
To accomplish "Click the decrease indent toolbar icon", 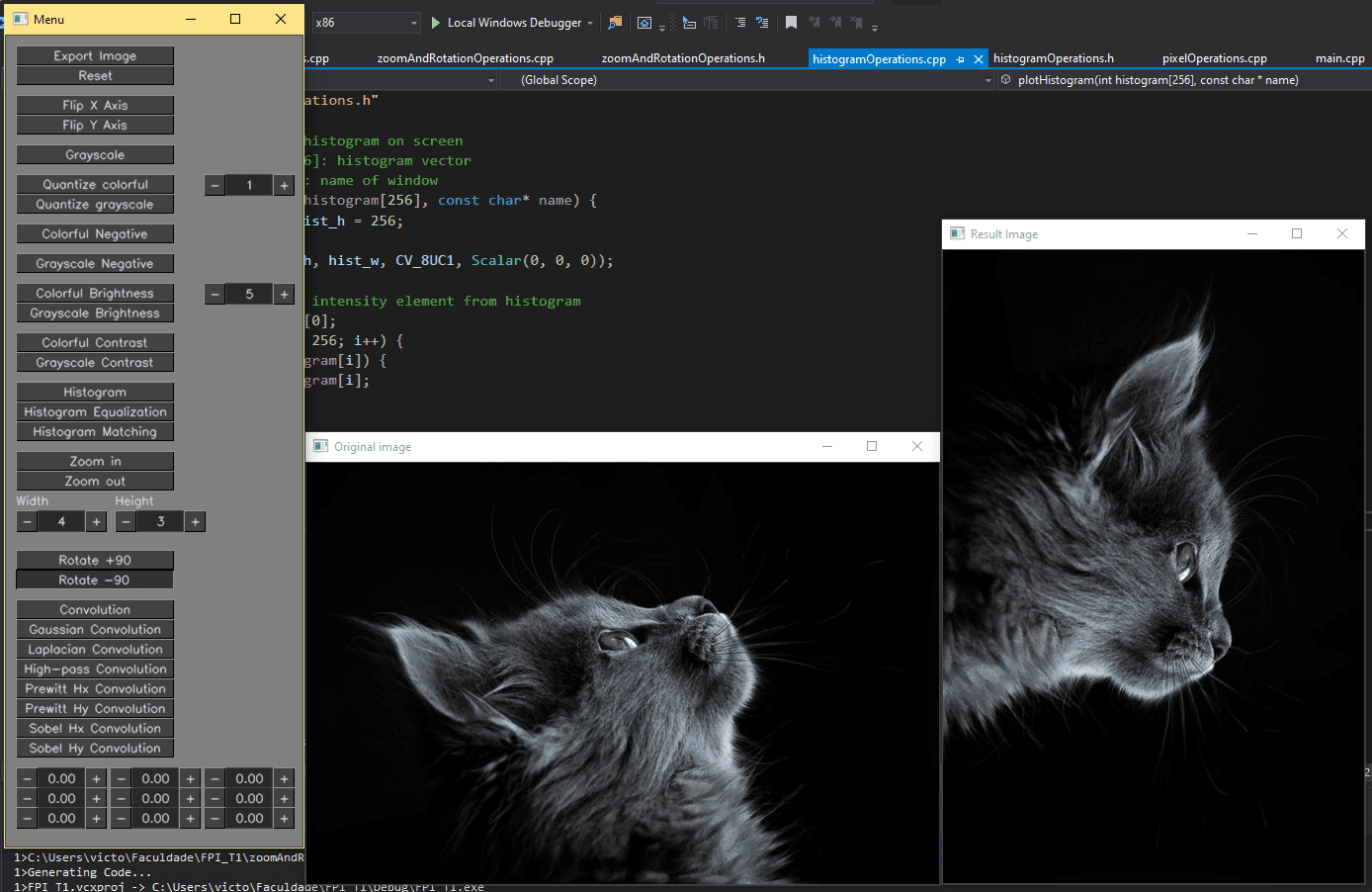I will pos(690,22).
